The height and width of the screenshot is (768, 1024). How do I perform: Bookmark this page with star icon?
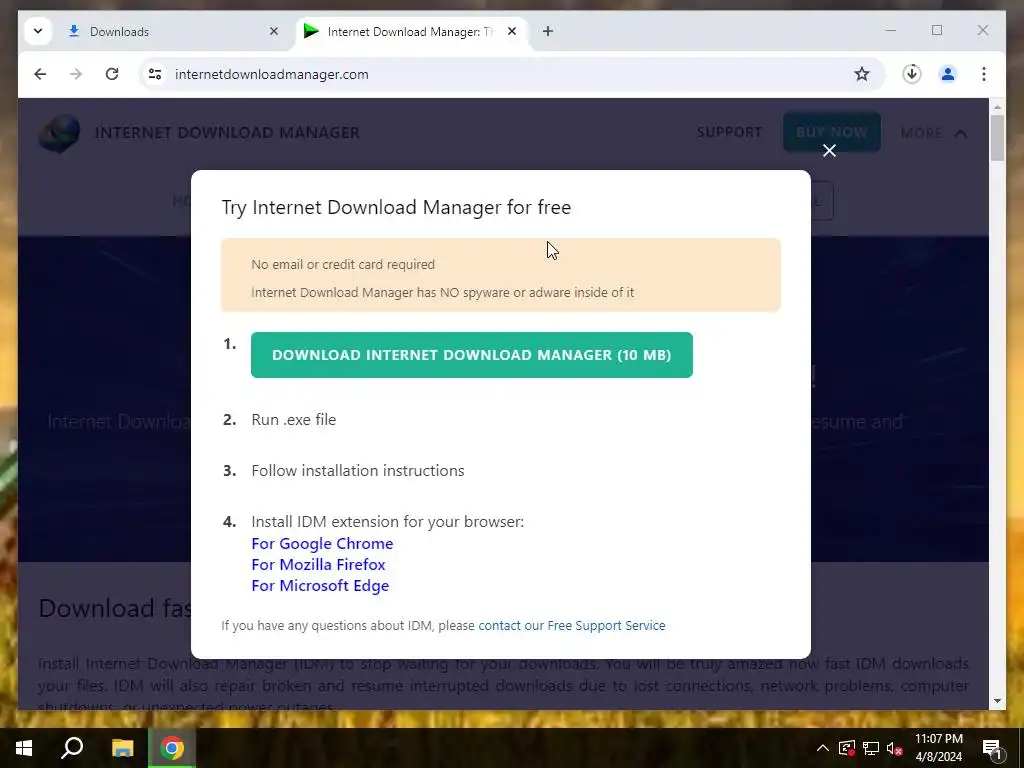click(x=862, y=74)
